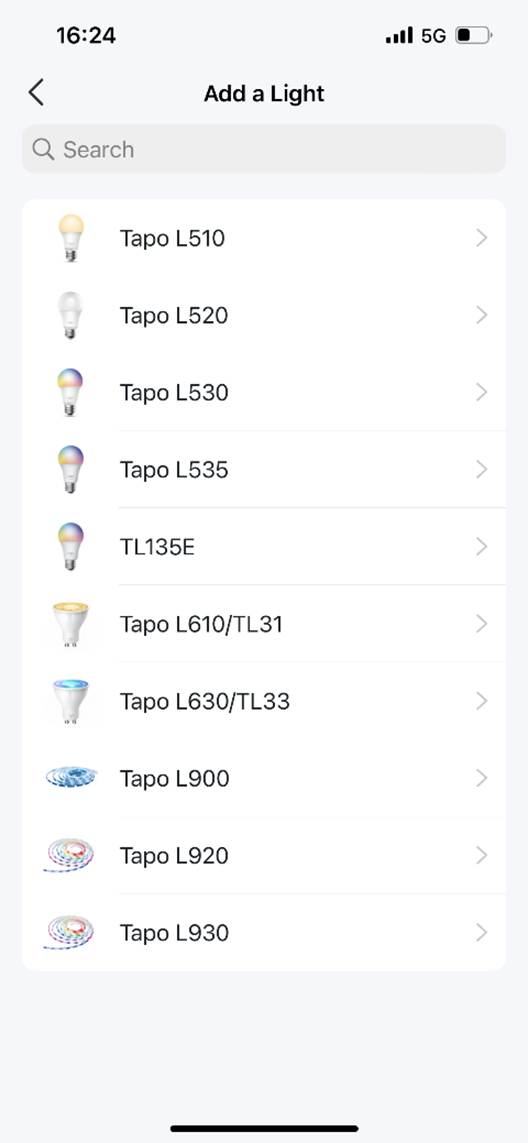
Task: Choose the TL135E bulb icon
Action: 71,547
